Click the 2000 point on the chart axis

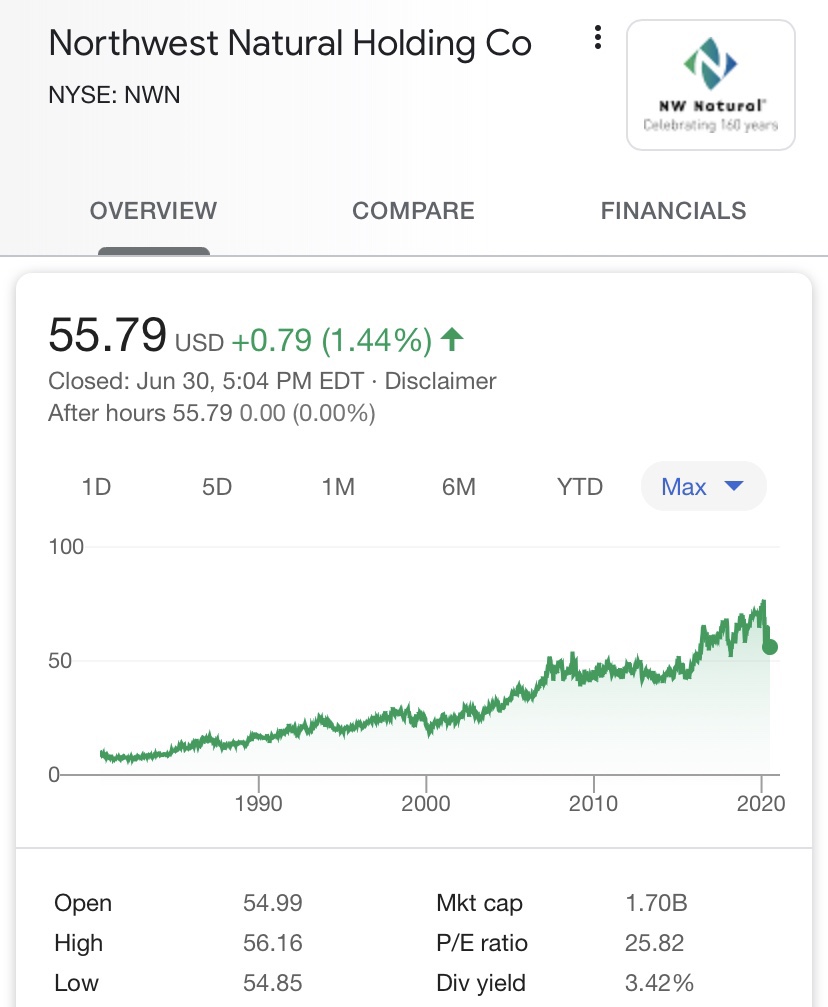click(x=426, y=803)
